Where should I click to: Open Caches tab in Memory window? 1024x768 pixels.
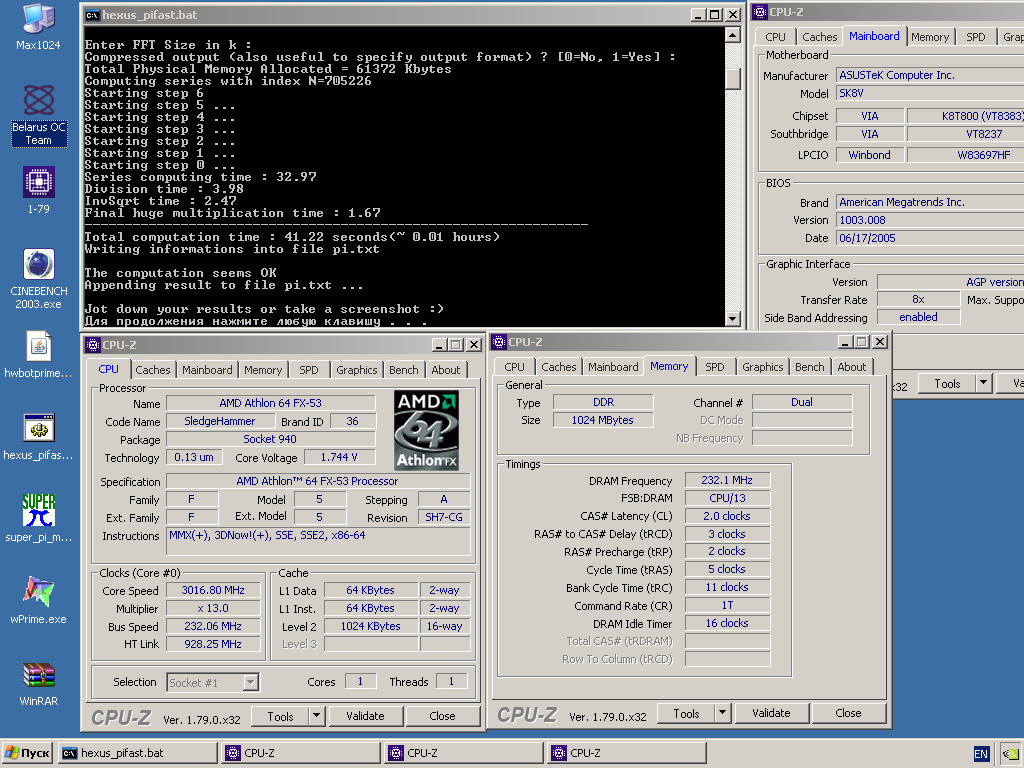(559, 367)
